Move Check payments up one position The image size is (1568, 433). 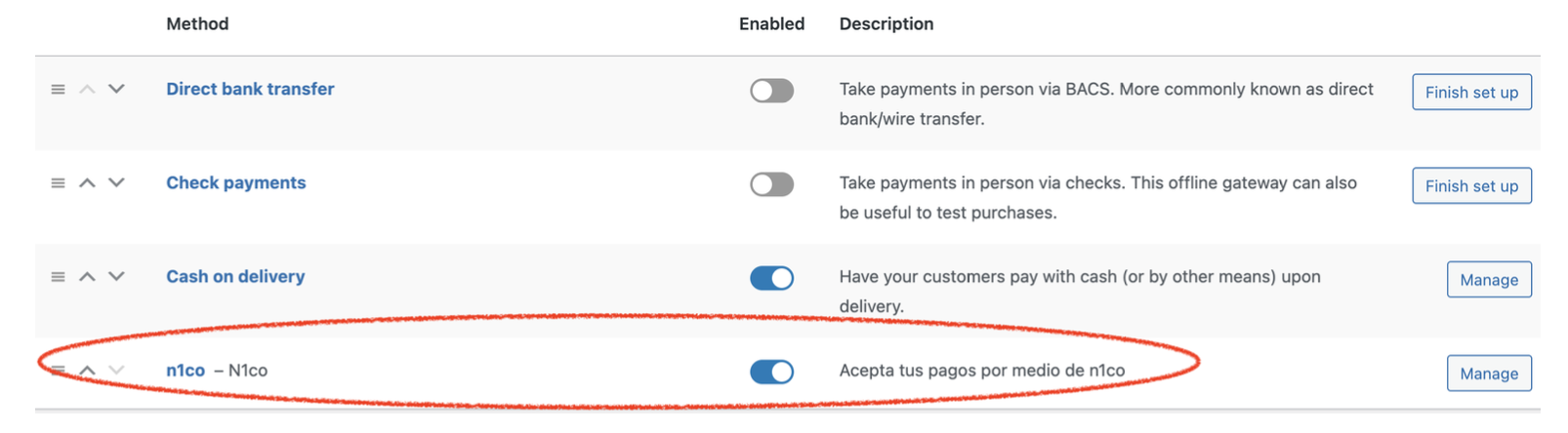(87, 183)
